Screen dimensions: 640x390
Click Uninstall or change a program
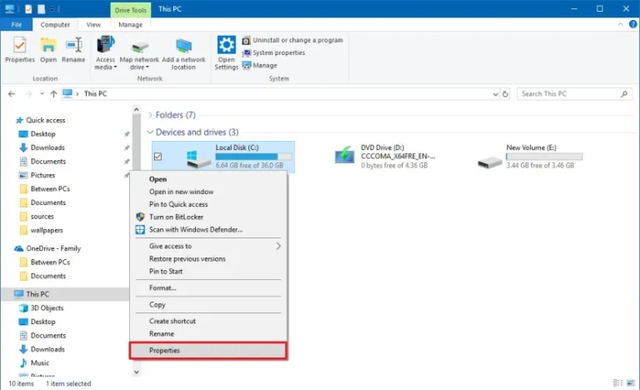(x=293, y=40)
